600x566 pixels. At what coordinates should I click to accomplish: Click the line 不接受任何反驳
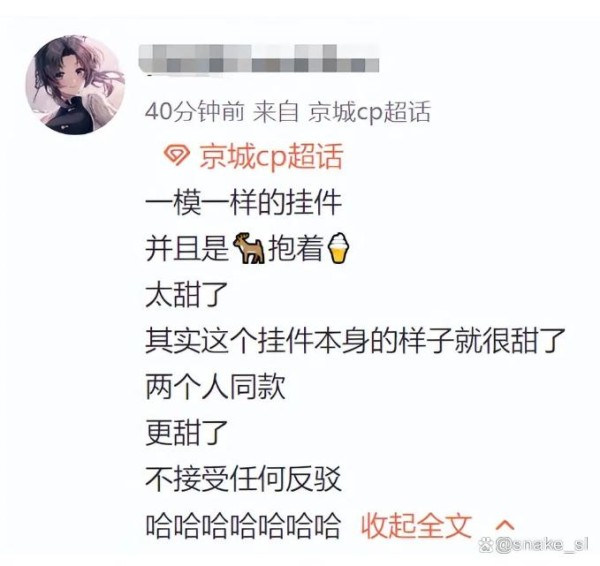pos(243,478)
